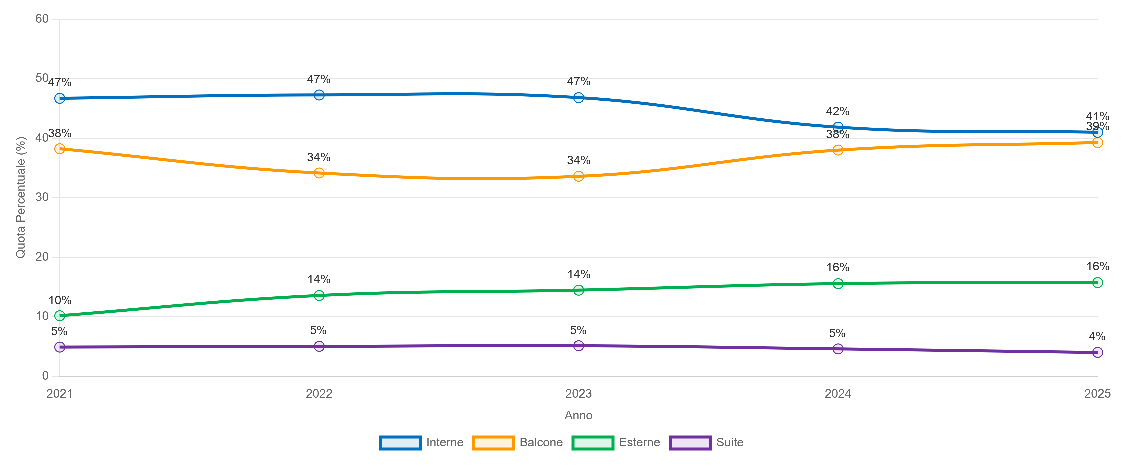Screen dimensions: 1127x471
Task: Select the Balcone data point for 2022
Action: coord(319,173)
